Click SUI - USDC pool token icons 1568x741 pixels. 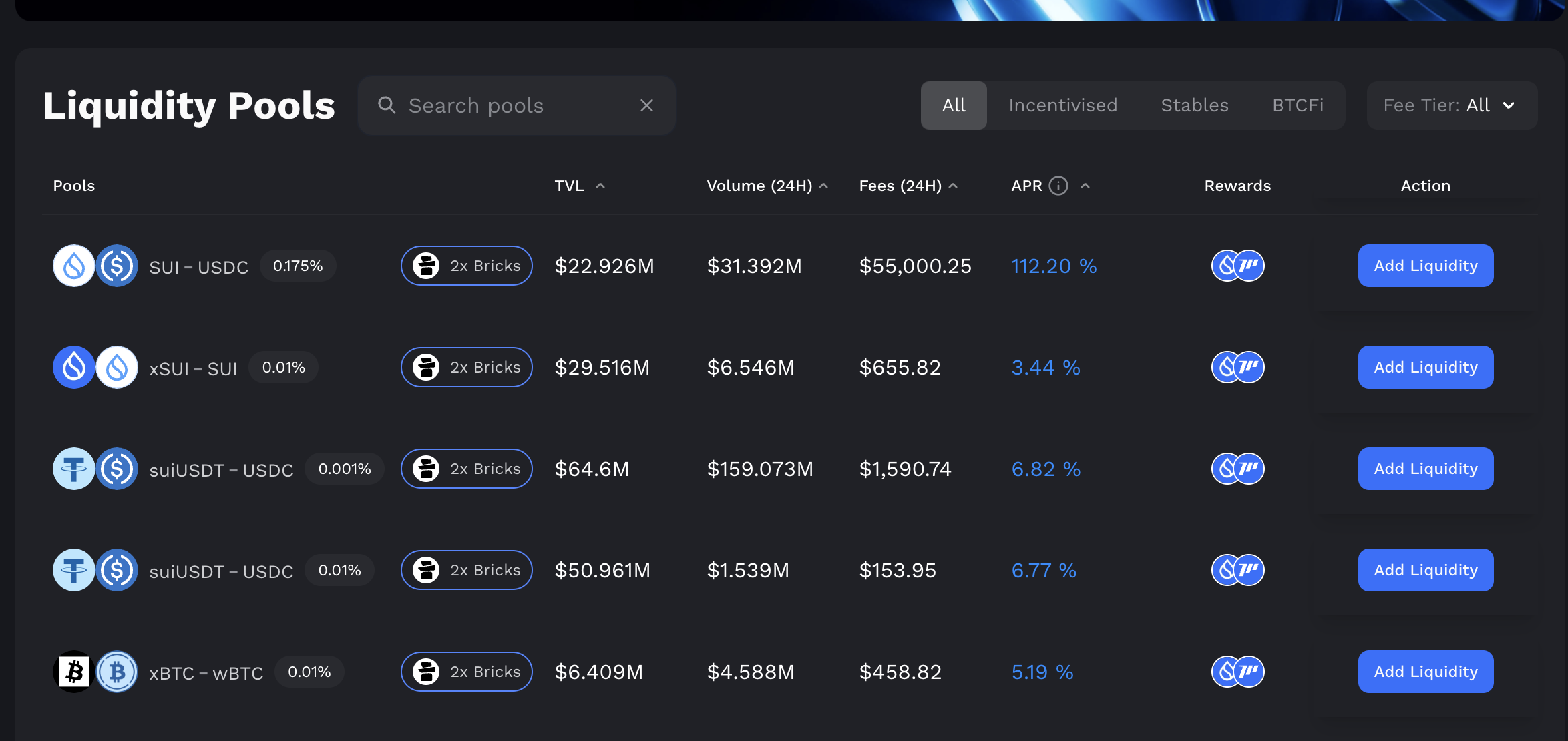click(95, 266)
